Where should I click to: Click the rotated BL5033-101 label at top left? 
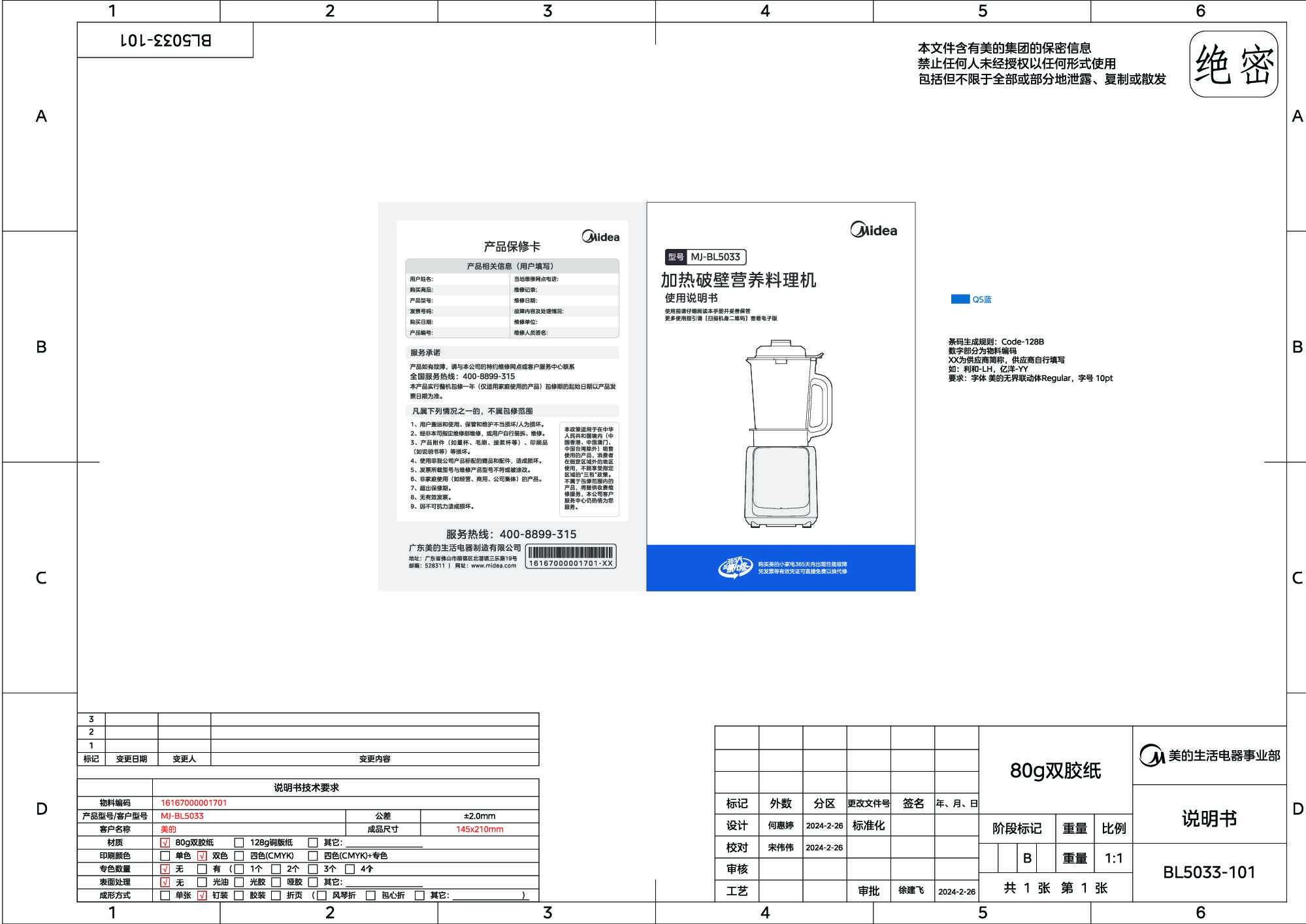[x=165, y=41]
